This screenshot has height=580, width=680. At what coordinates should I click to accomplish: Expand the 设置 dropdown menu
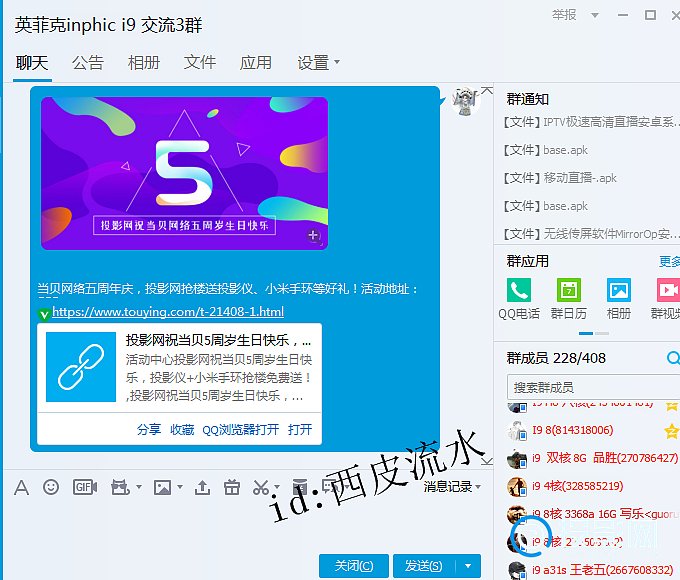click(x=319, y=62)
